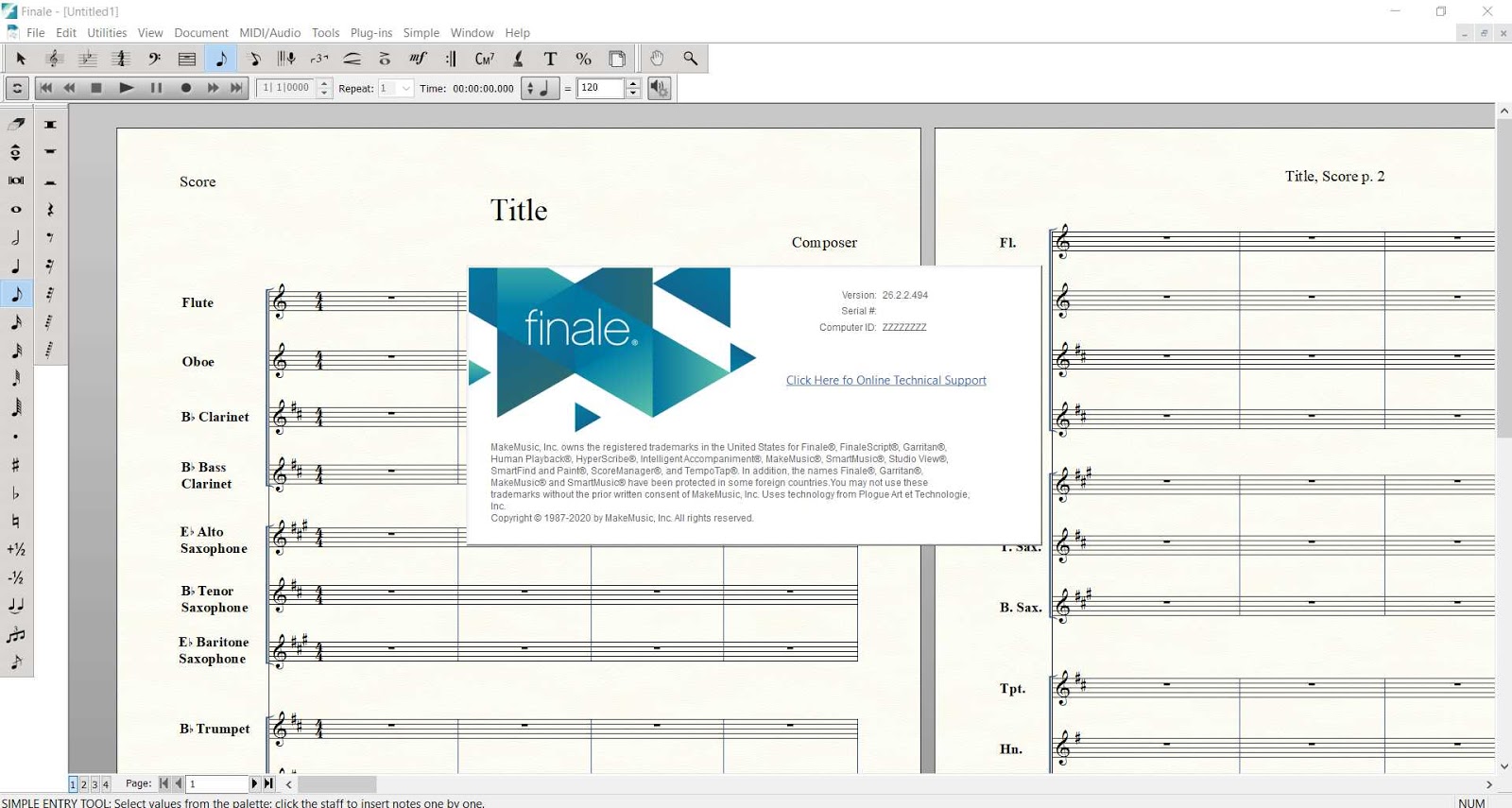
Task: Select the Selection arrow tool
Action: pos(21,59)
